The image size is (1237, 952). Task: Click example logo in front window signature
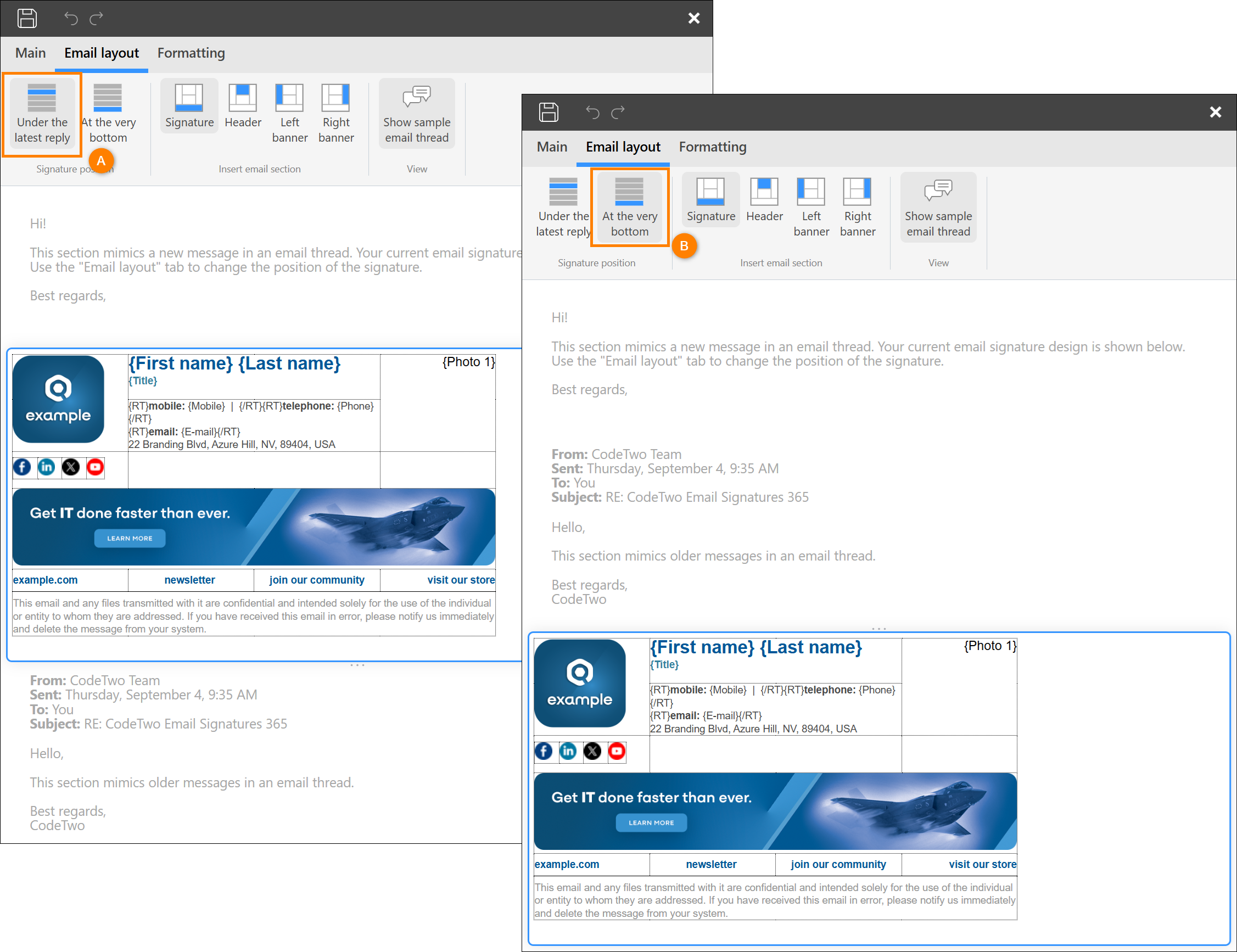[x=580, y=684]
